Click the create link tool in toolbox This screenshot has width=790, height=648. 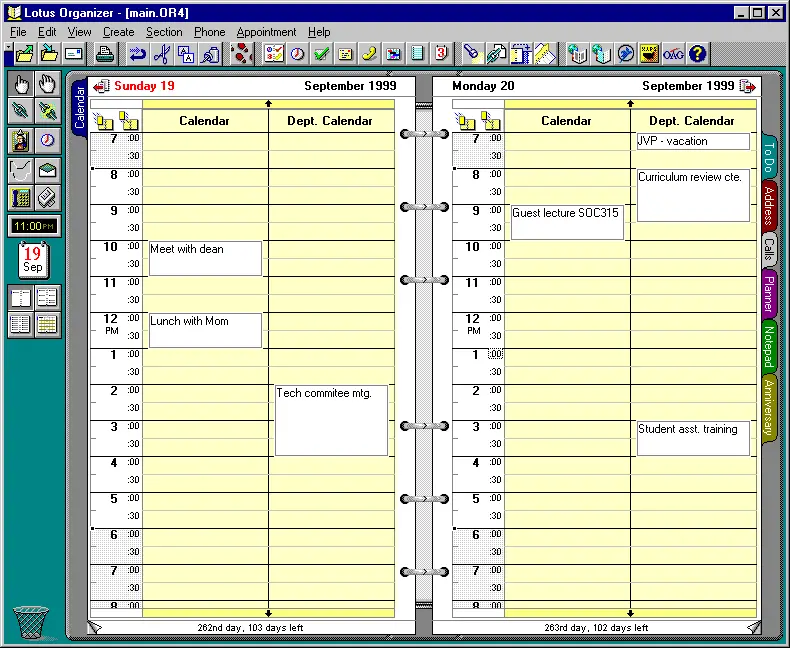(21, 111)
